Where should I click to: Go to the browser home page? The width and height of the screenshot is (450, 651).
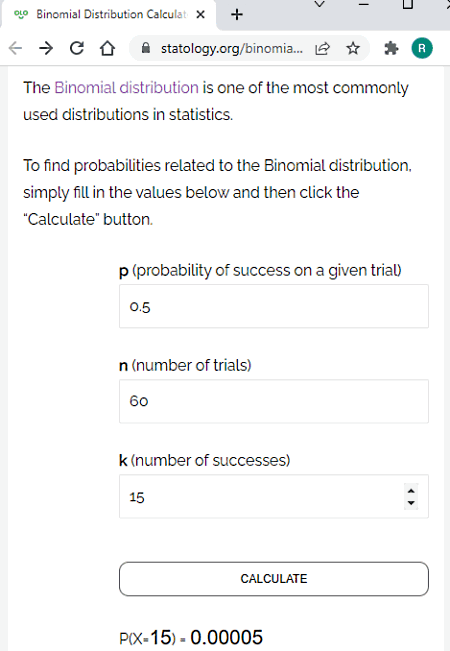tap(108, 49)
